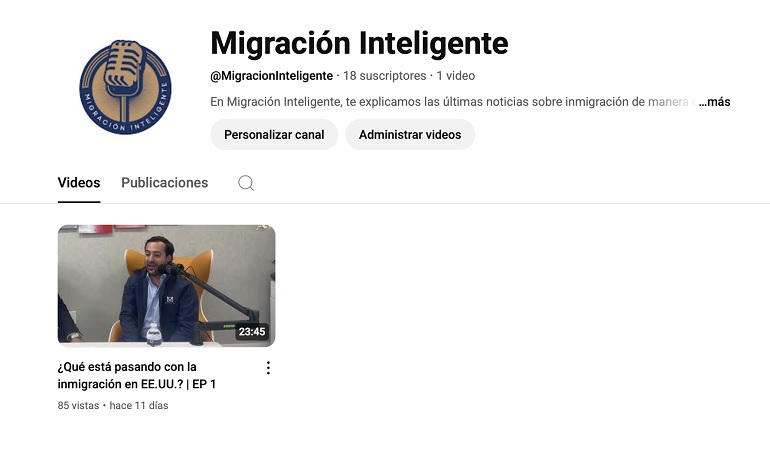Click the 1 video count text
The image size is (770, 472).
pos(456,76)
